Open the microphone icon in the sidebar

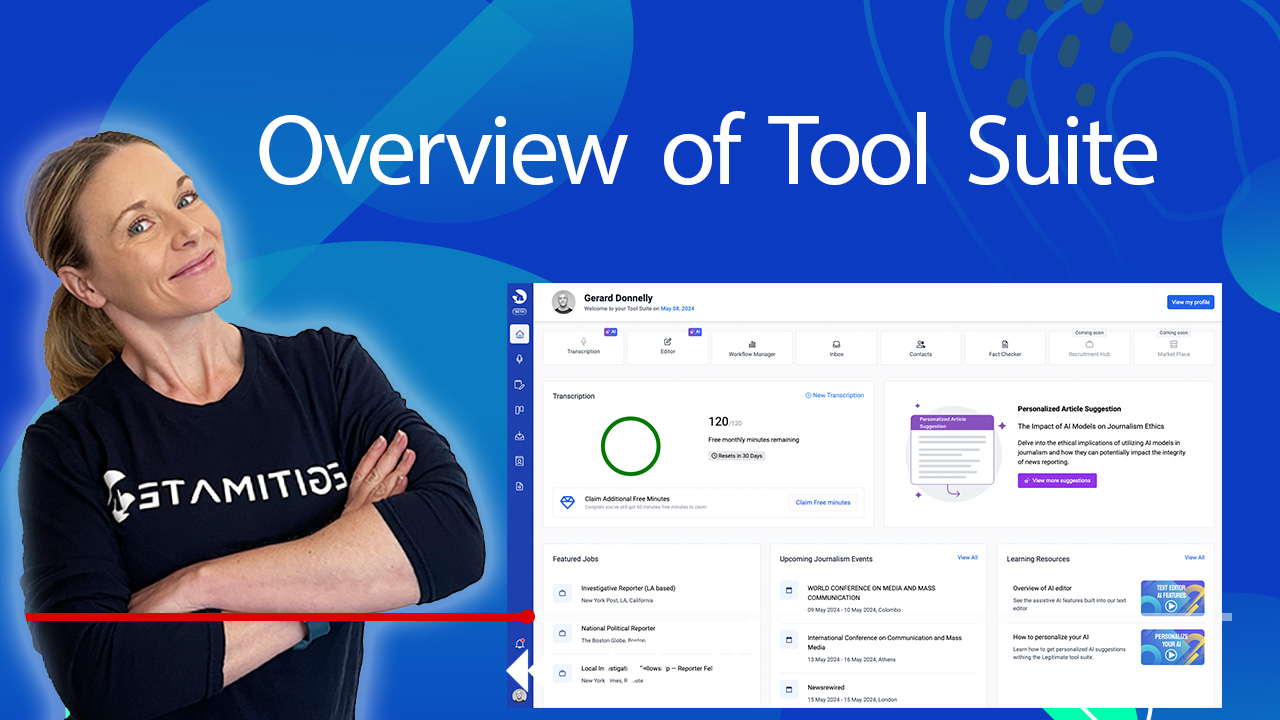[x=519, y=359]
